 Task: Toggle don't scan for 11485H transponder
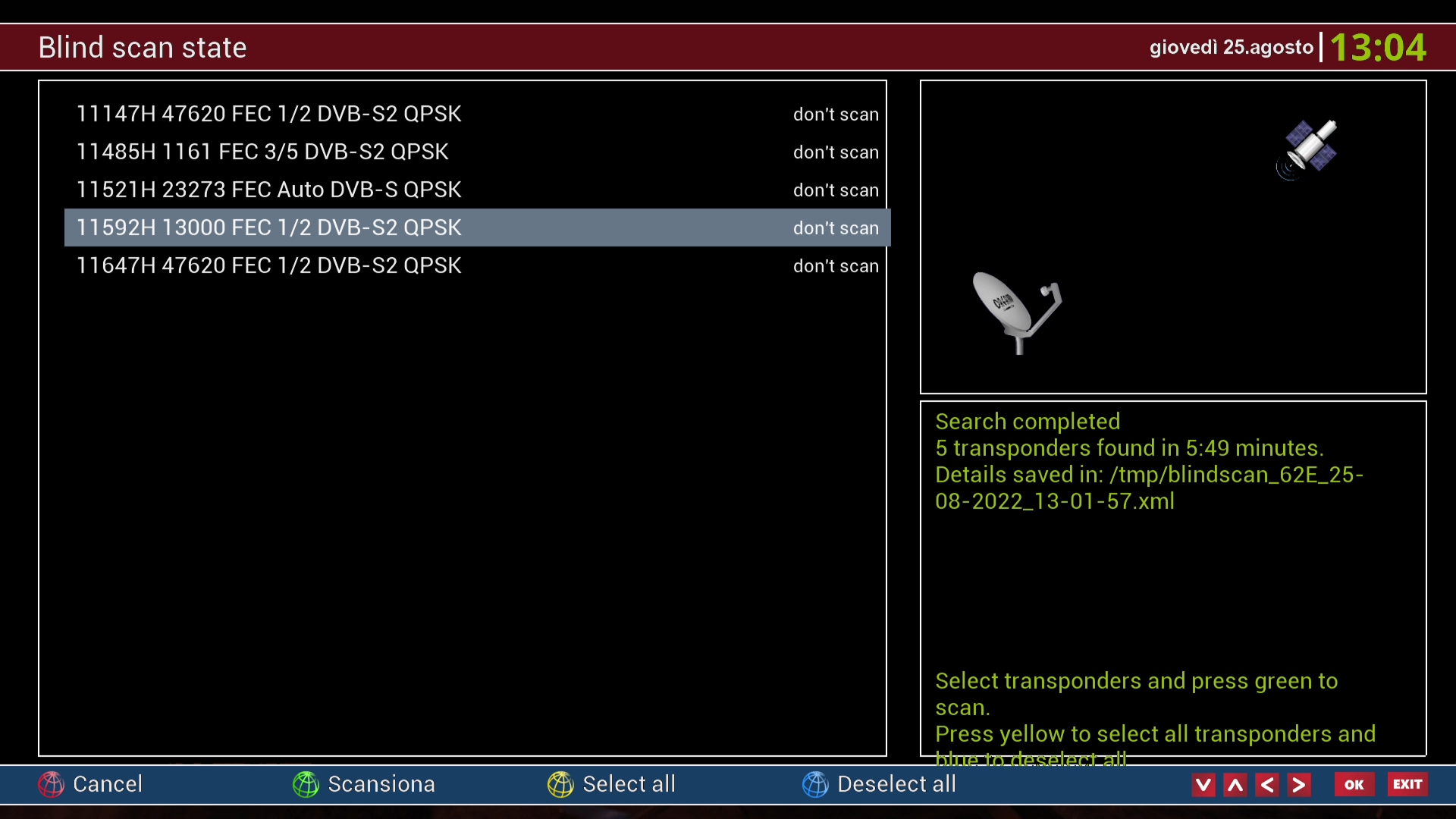click(835, 152)
